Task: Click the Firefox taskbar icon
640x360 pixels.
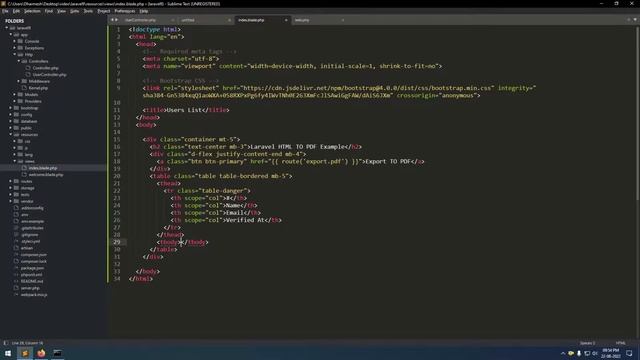Action: click(x=41, y=353)
